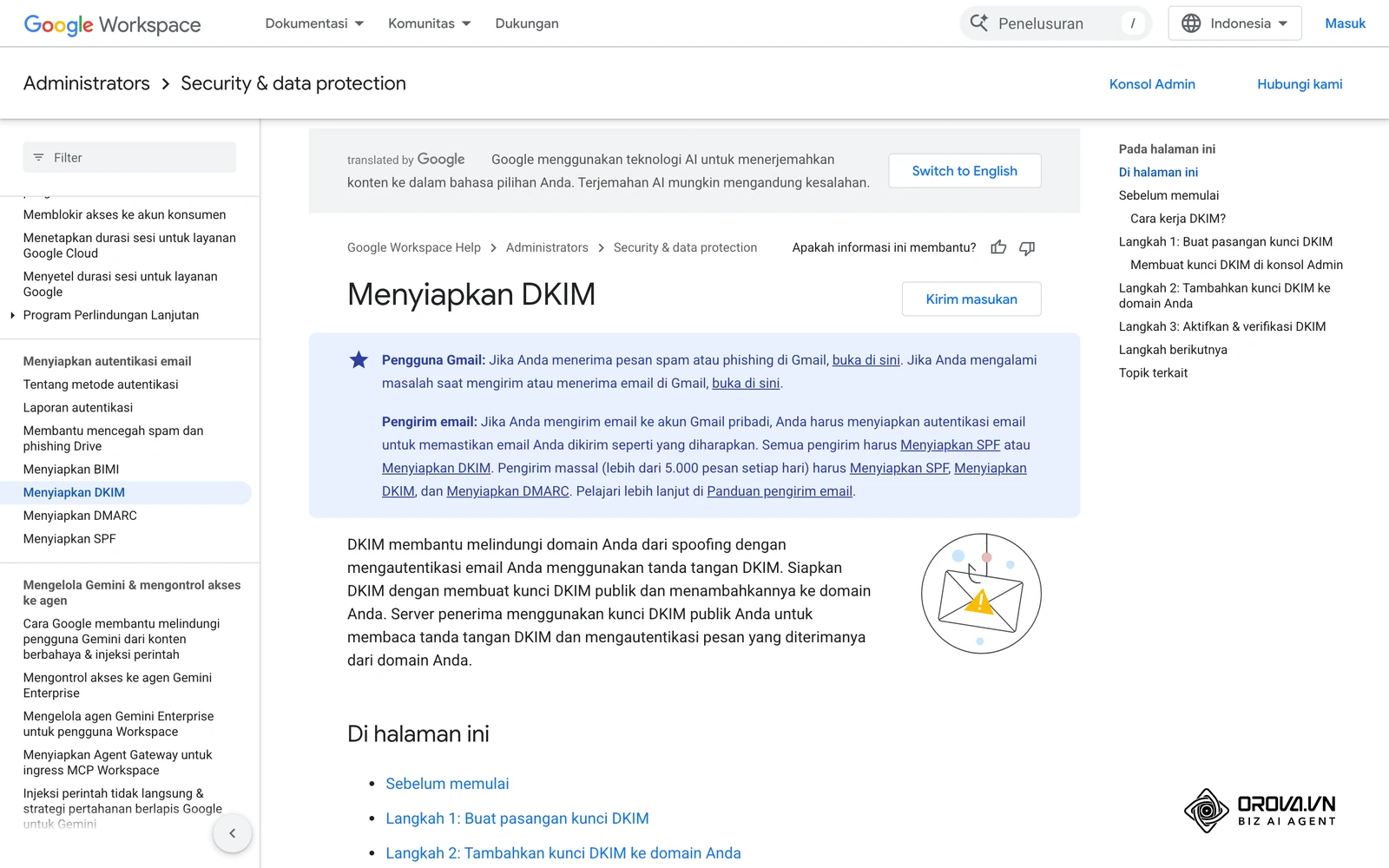Screen dimensions: 1389x868
Task: Jump to Cara kerja DKIM? in outline
Action: tap(1178, 219)
